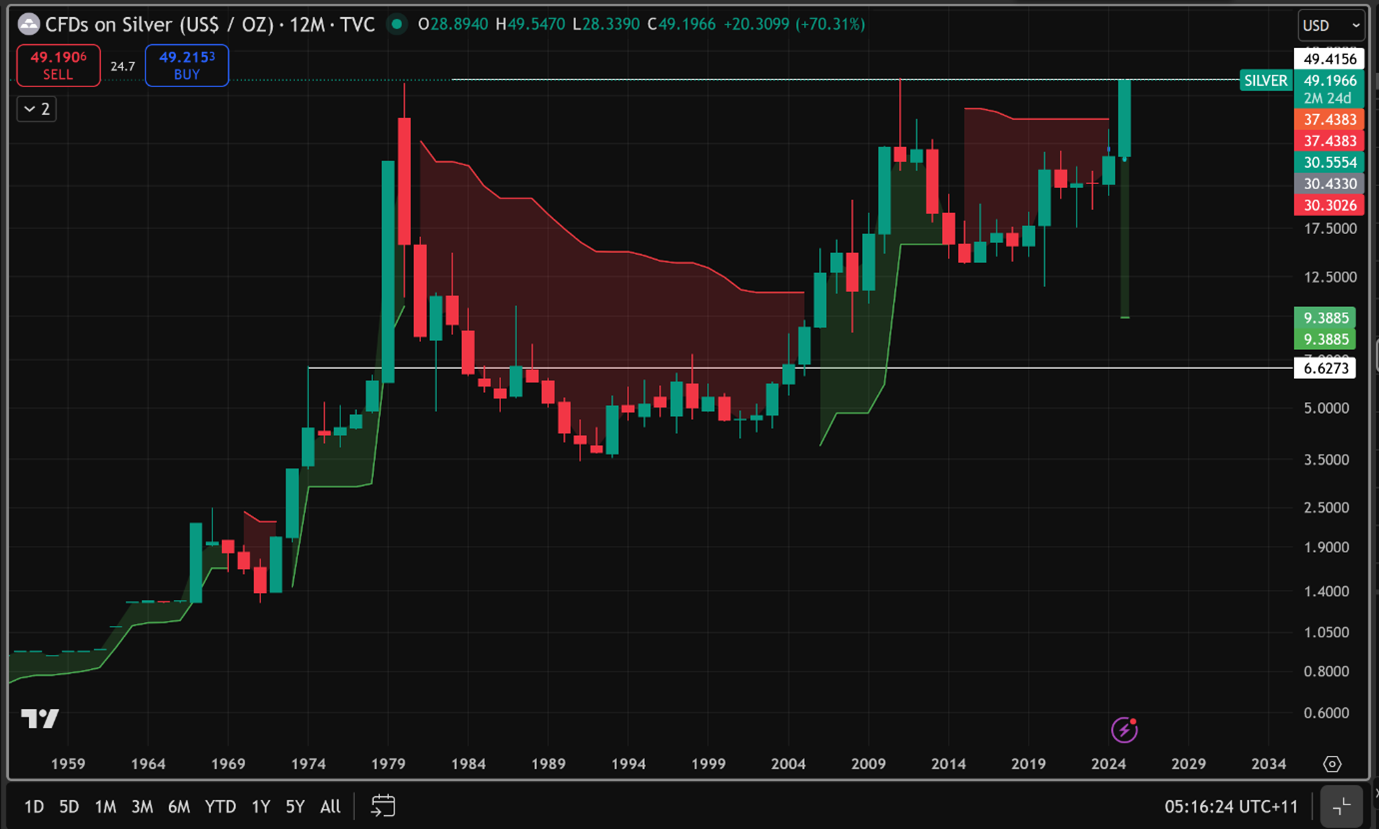The height and width of the screenshot is (829, 1379).
Task: Click the 6.6273 horizontal line price label
Action: 1326,369
